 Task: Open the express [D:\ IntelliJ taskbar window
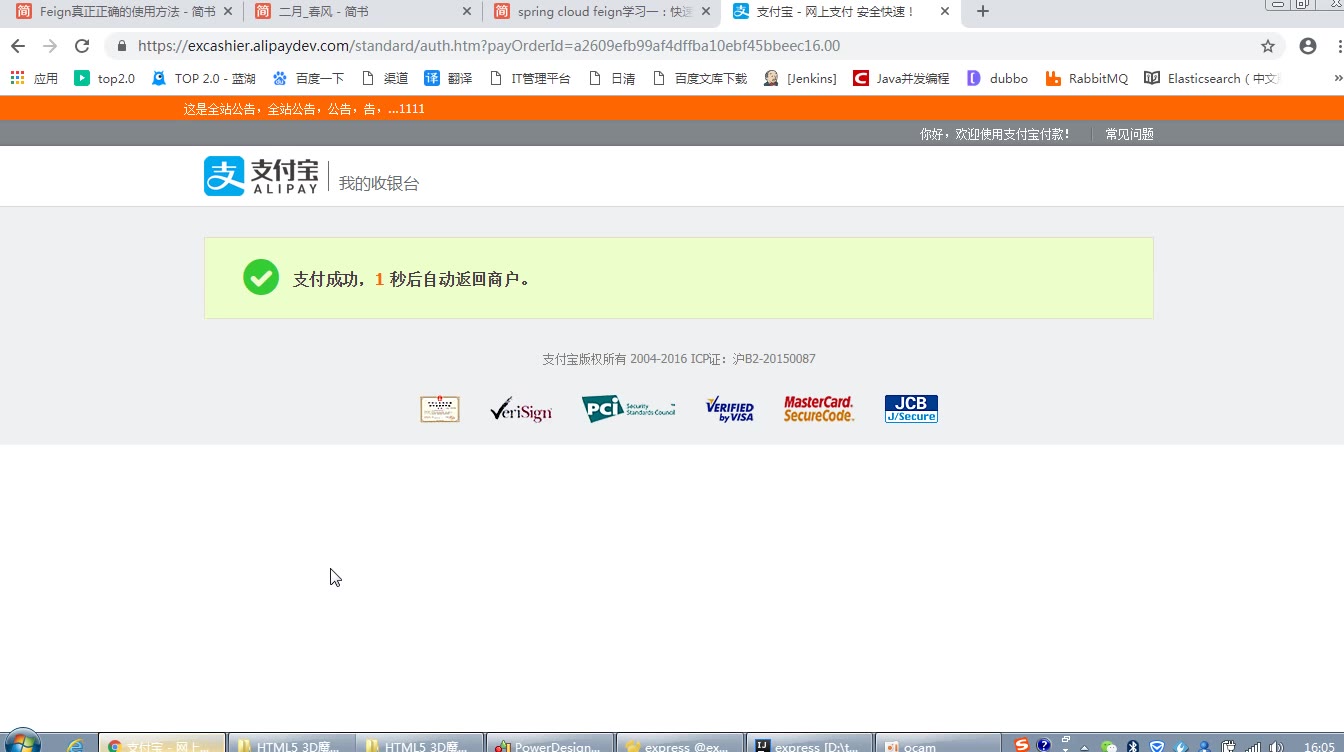pyautogui.click(x=809, y=745)
